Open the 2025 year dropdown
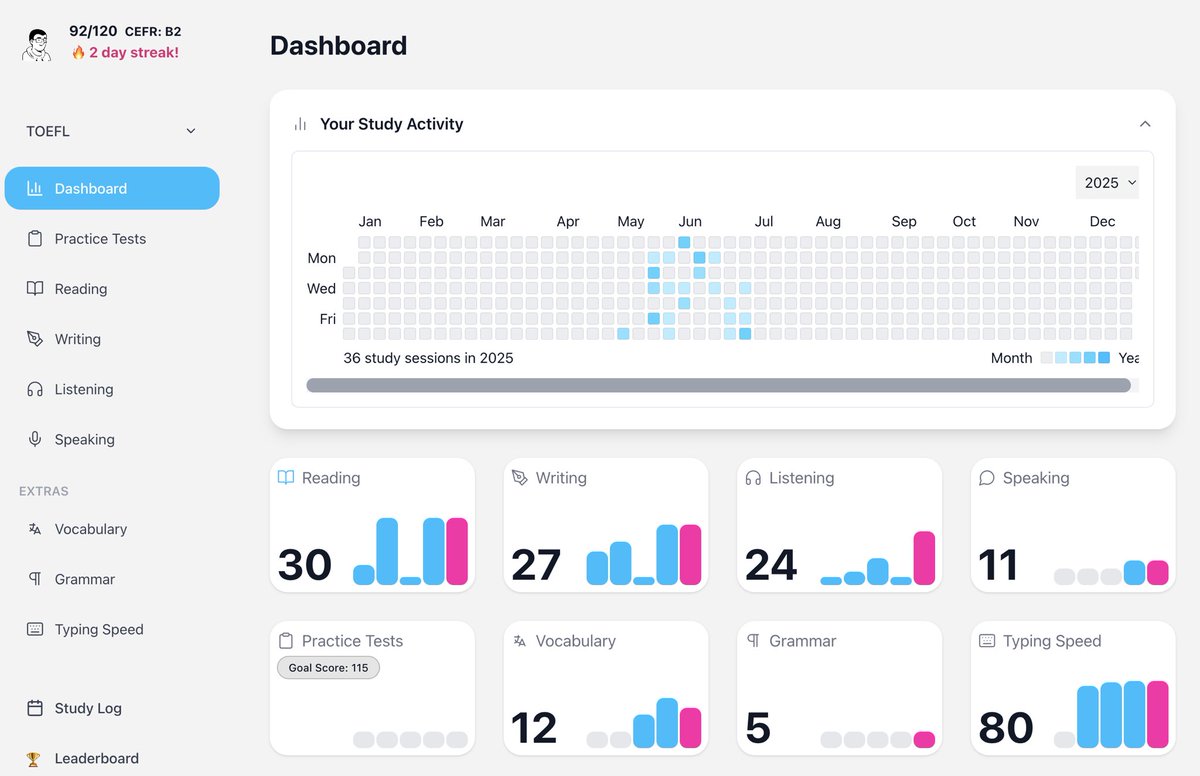 (x=1107, y=182)
